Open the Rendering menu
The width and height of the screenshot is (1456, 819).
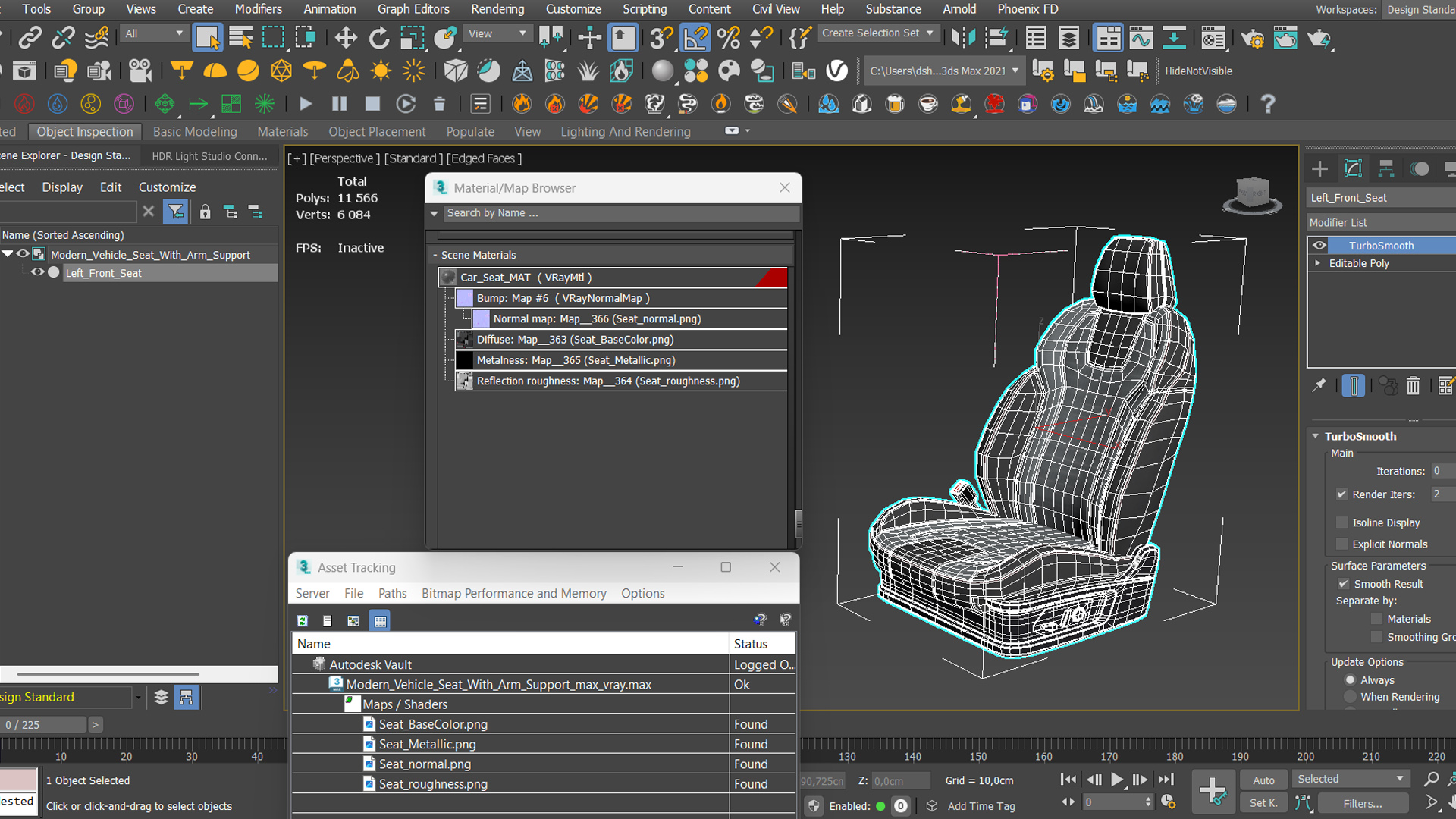(497, 9)
